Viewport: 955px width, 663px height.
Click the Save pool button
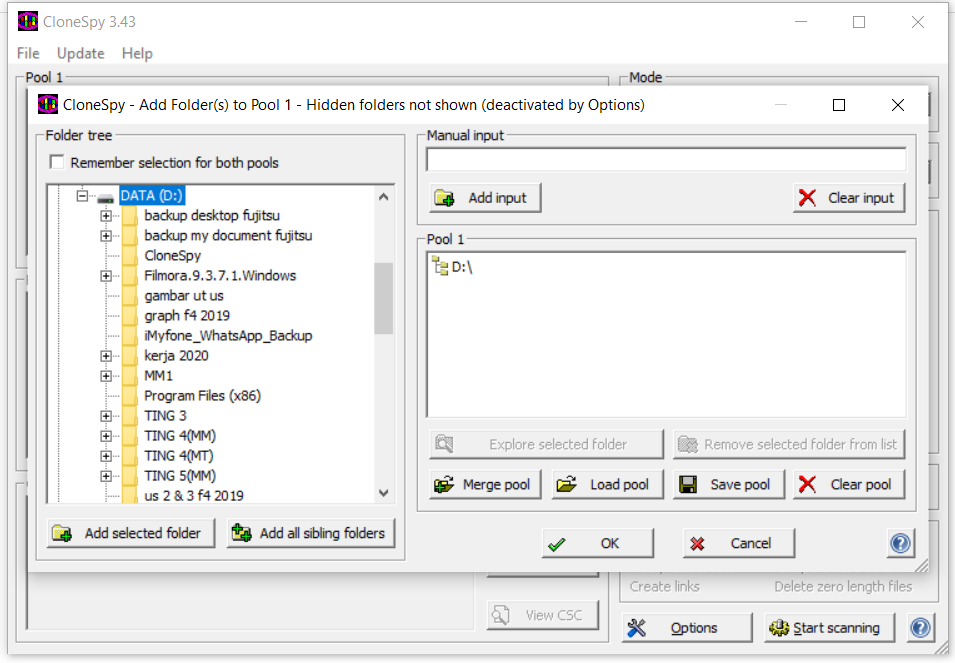[x=728, y=485]
